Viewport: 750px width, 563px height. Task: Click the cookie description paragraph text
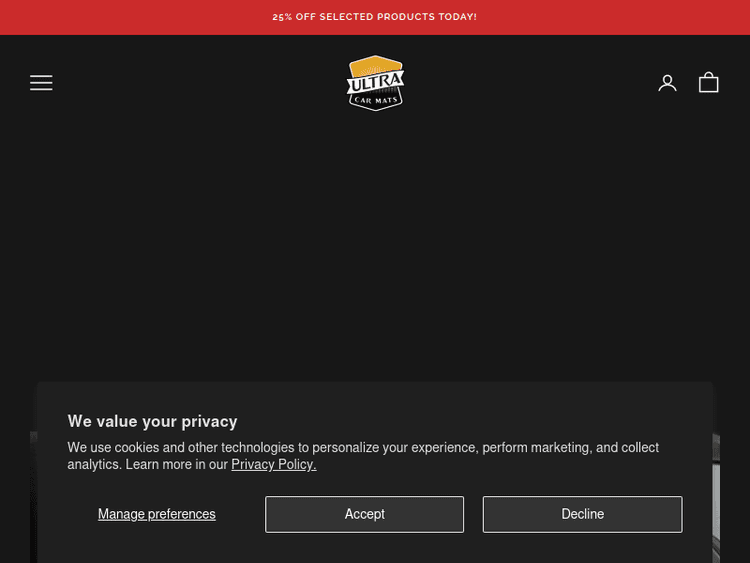363,448
